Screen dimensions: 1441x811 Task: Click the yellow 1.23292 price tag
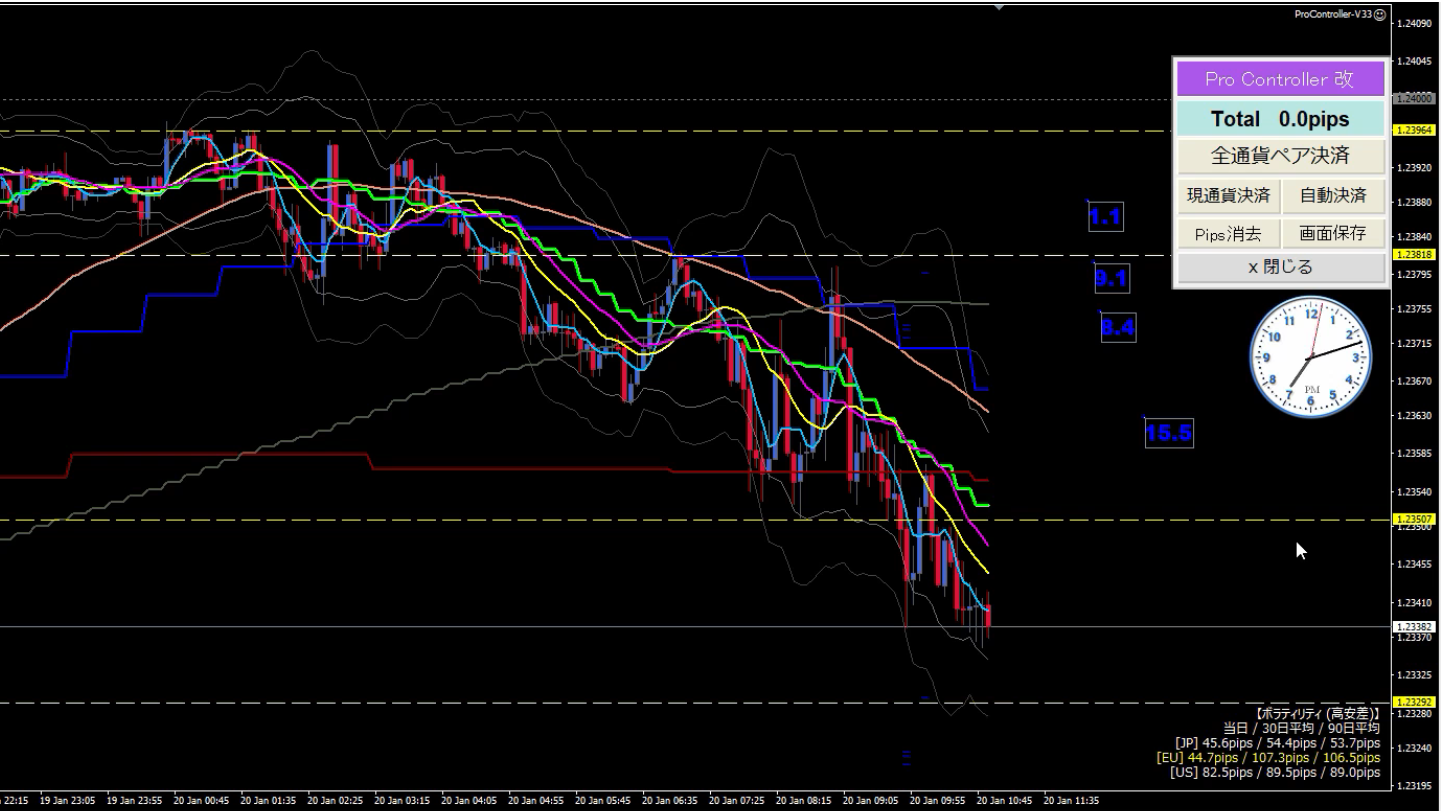(1412, 702)
